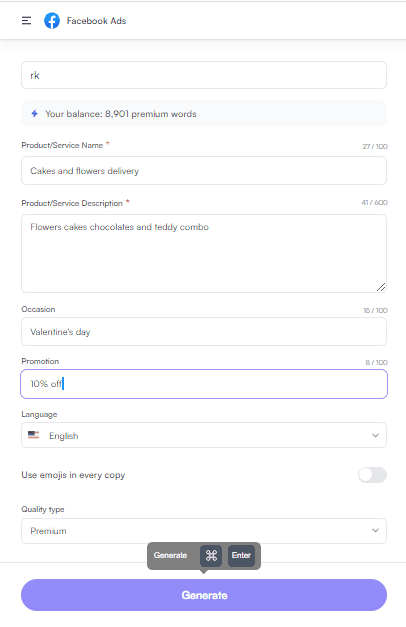Click the balance premium words banner
The image size is (406, 627).
click(x=204, y=114)
